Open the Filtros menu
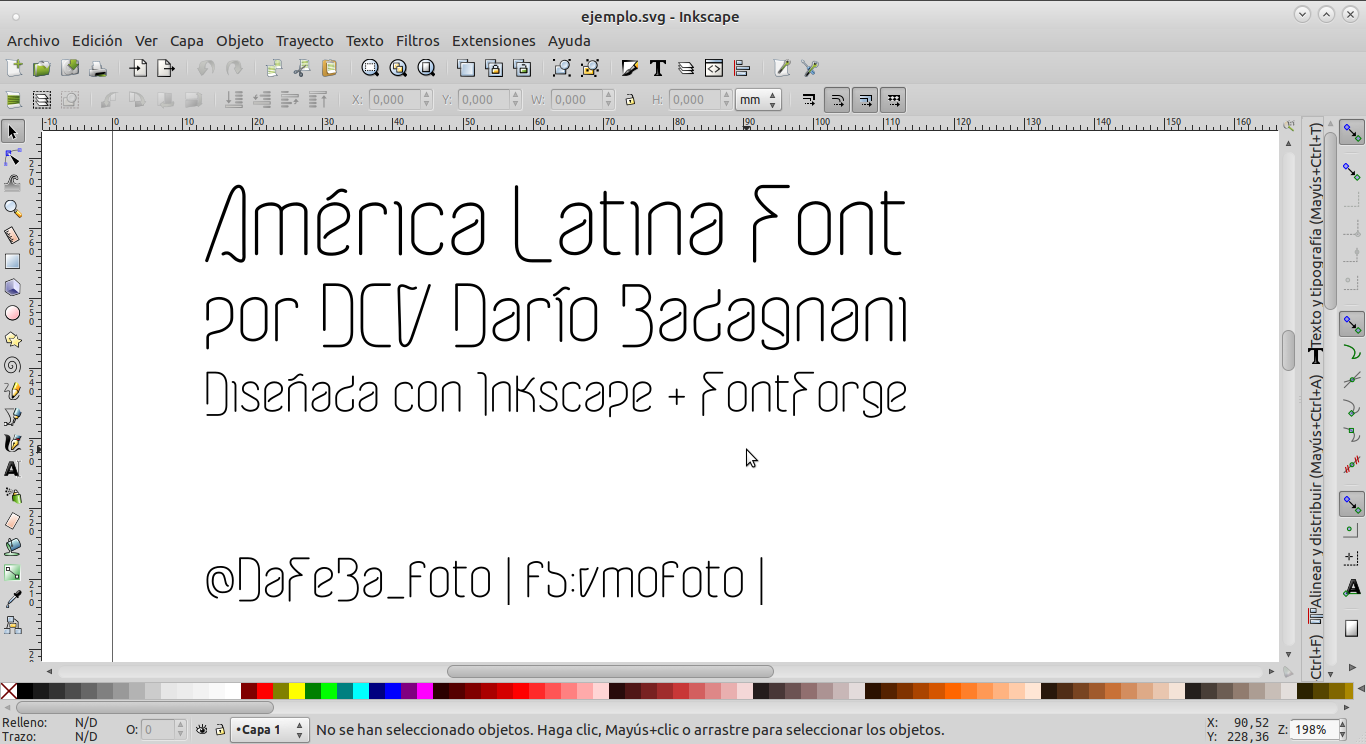 pos(417,41)
